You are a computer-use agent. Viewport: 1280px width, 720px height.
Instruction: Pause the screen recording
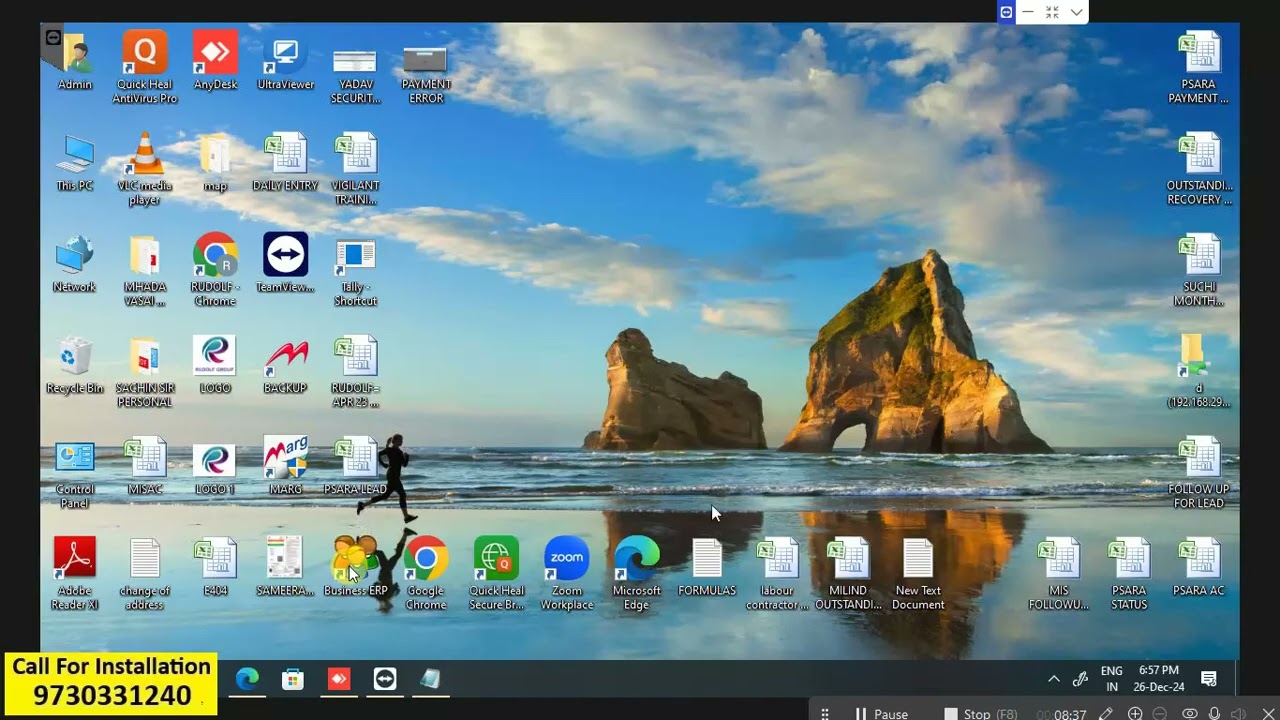(880, 713)
